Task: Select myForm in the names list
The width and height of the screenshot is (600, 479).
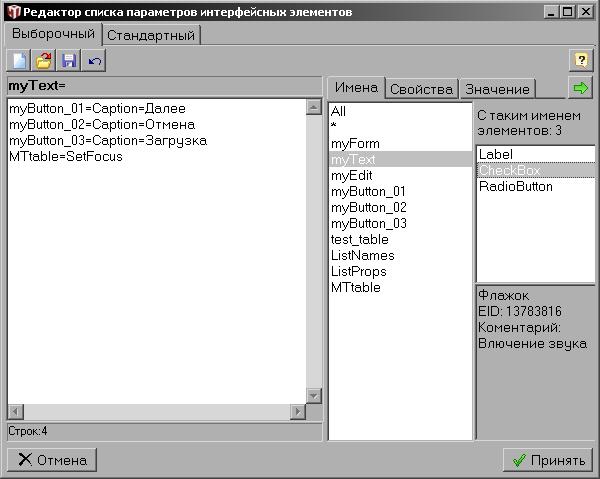Action: tap(355, 144)
